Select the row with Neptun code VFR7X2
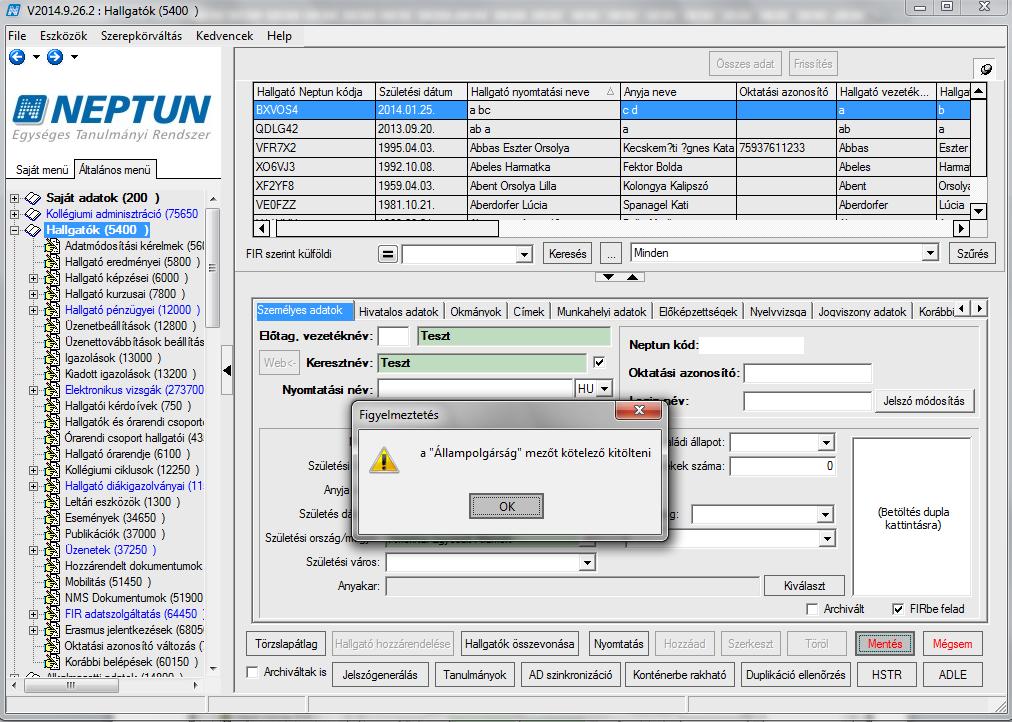The image size is (1012, 722). 612,148
